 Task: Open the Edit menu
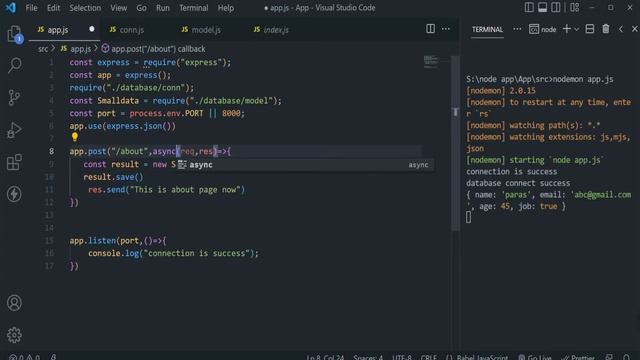[x=53, y=8]
